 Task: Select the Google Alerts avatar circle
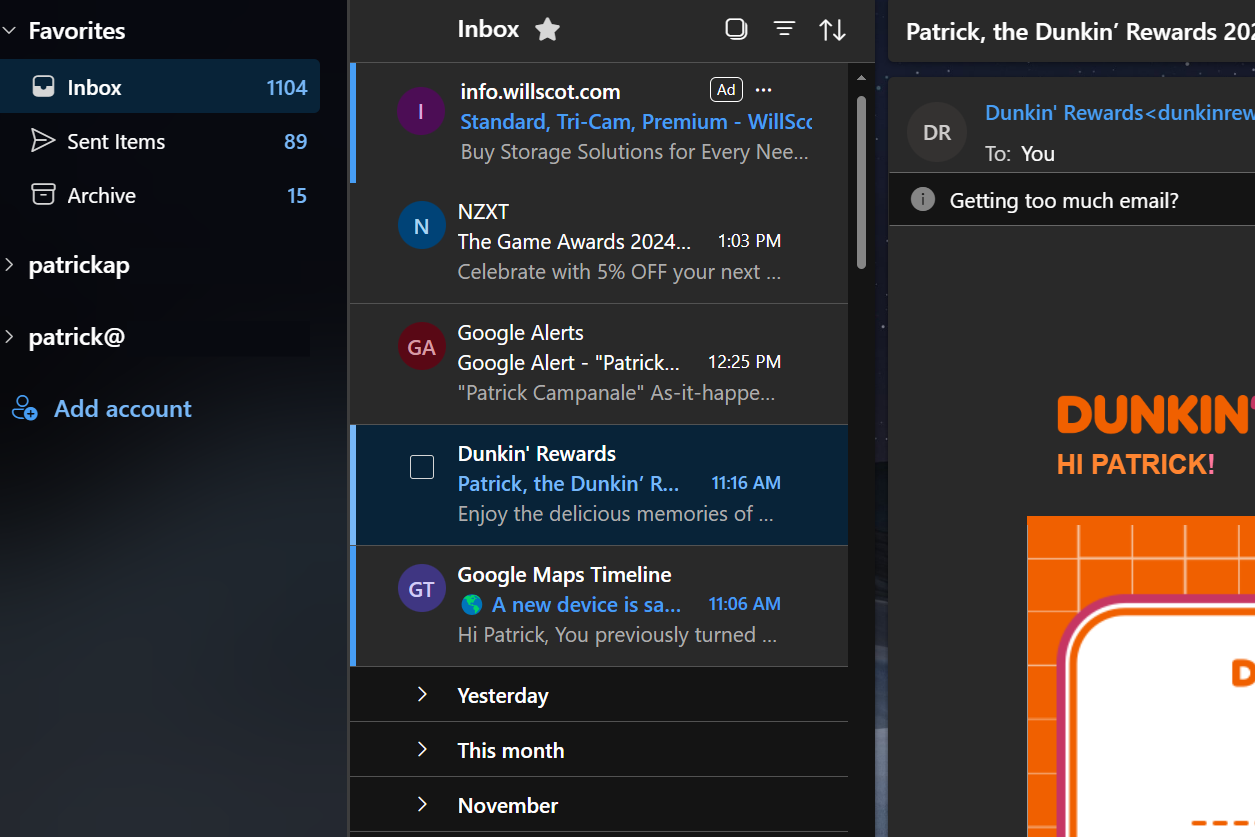[x=421, y=347]
